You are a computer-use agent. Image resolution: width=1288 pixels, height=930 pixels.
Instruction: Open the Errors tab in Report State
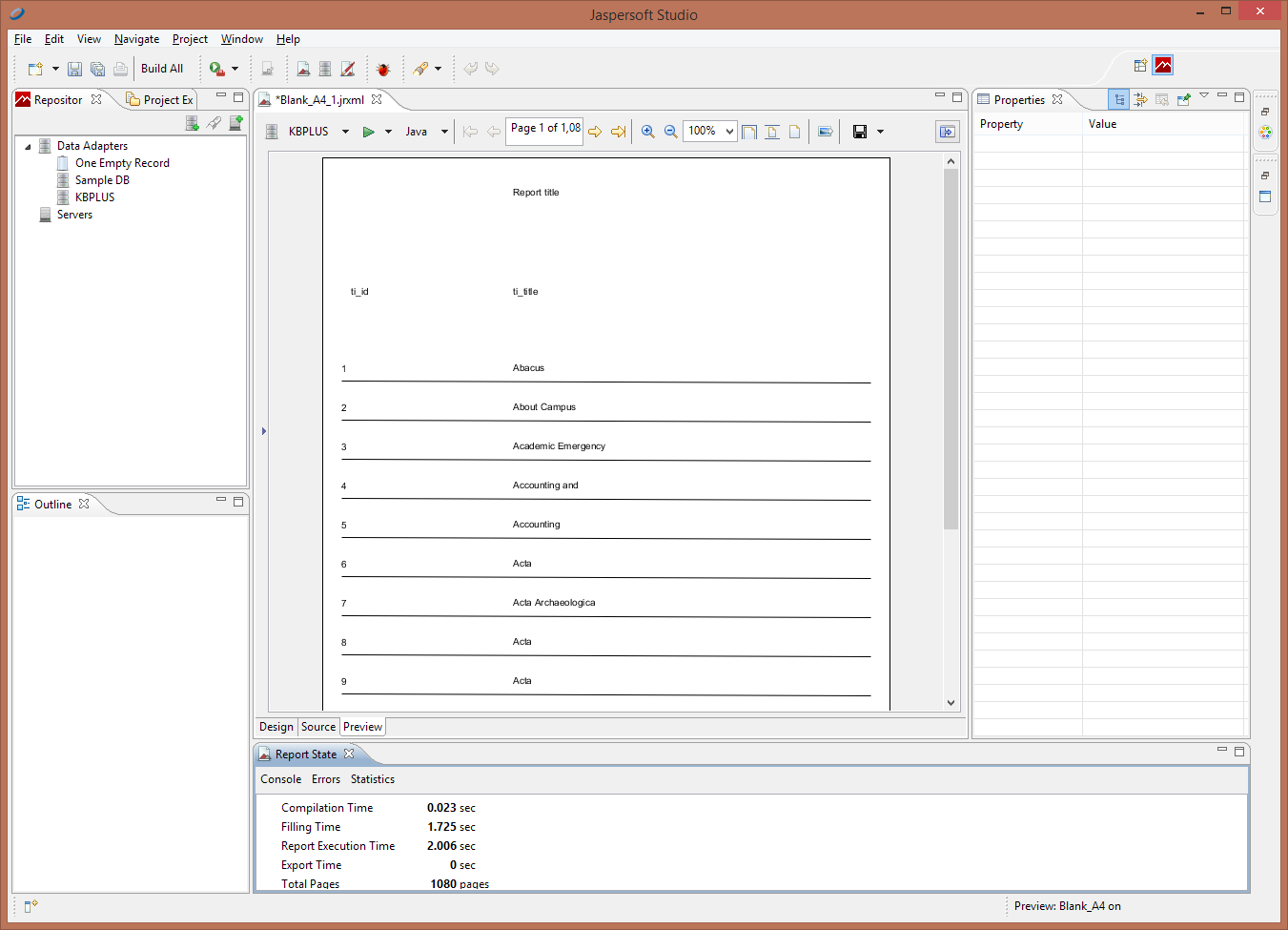326,779
